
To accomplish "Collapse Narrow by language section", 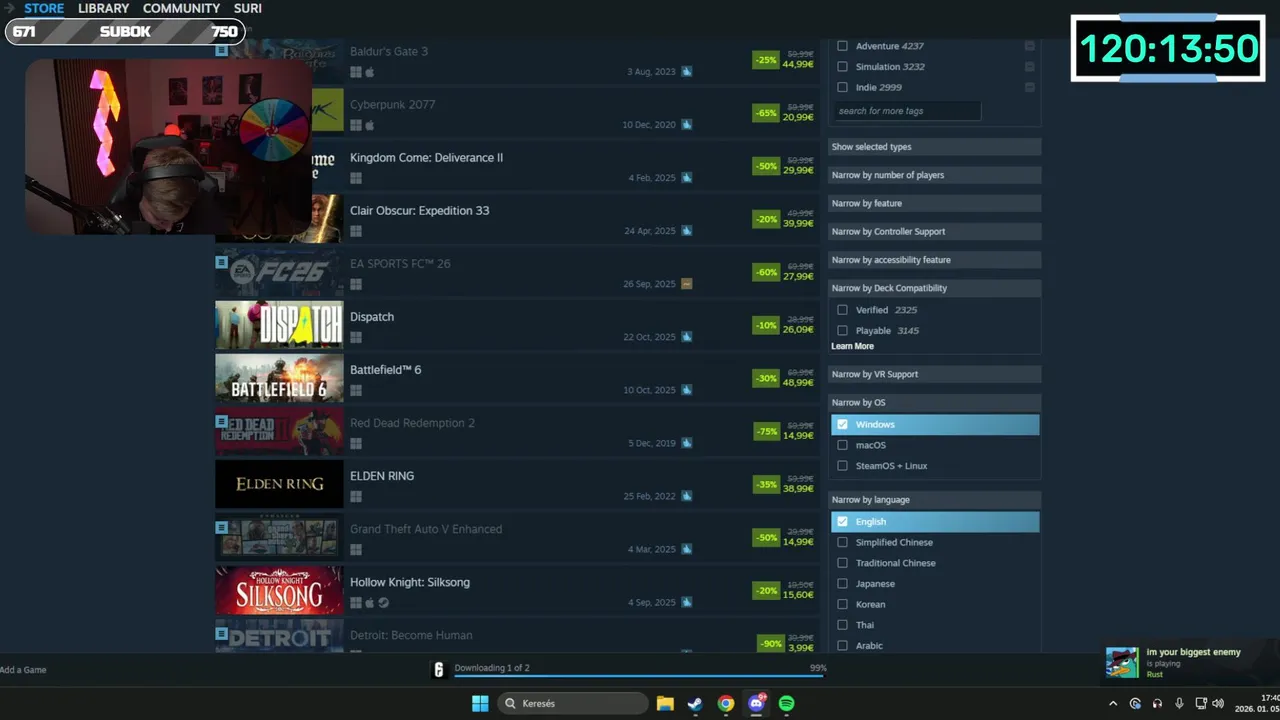I will (x=934, y=499).
